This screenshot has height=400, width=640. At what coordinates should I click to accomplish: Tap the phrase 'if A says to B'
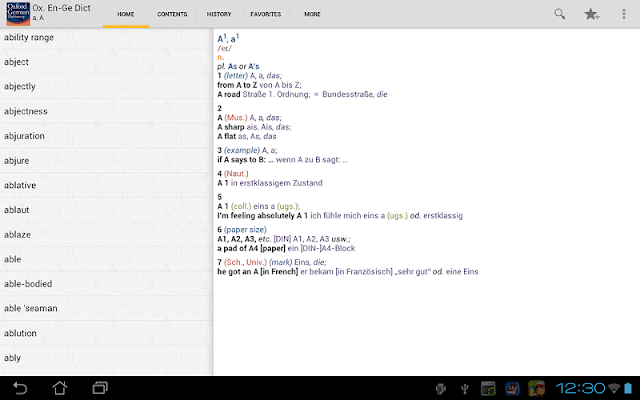pyautogui.click(x=241, y=160)
